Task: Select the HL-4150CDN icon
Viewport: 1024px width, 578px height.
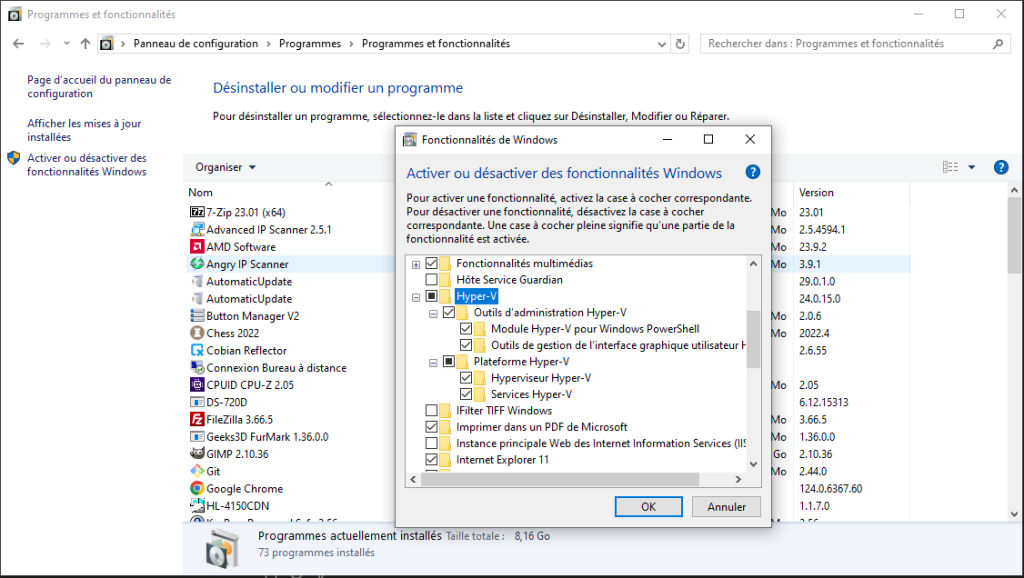Action: point(197,506)
